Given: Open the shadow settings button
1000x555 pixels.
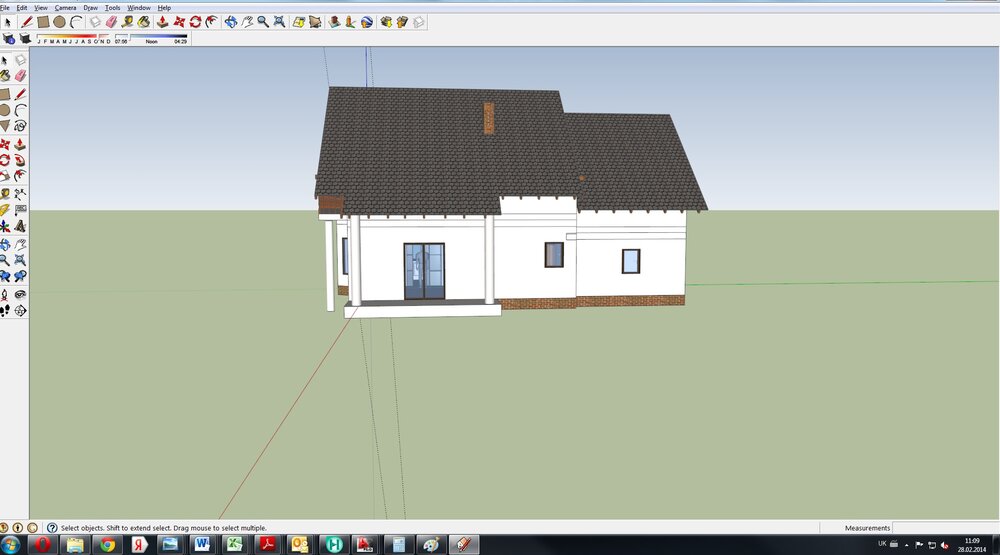Looking at the screenshot, I should pyautogui.click(x=9, y=39).
